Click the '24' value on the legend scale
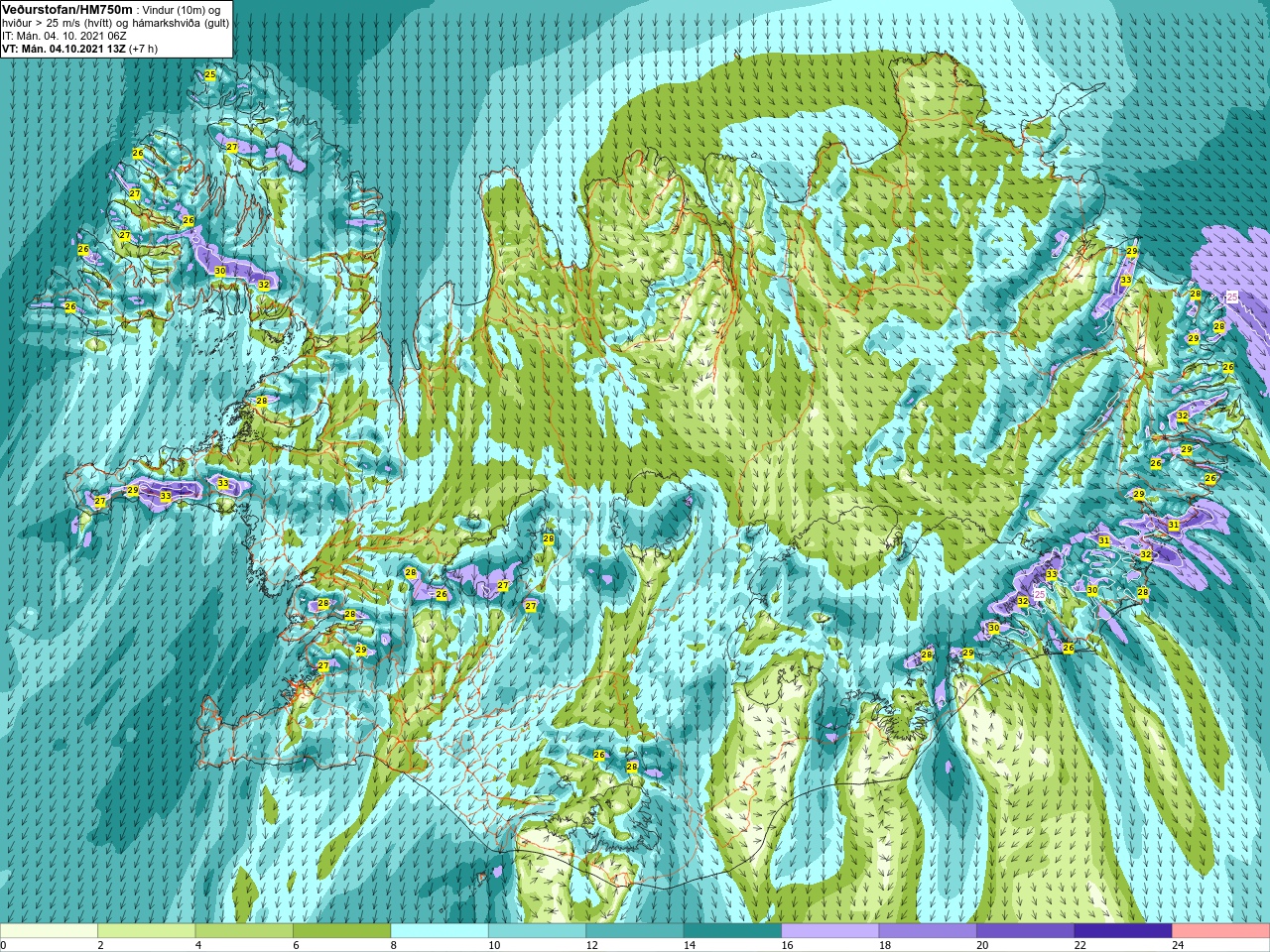Screen dimensions: 1270x952 click(1179, 945)
